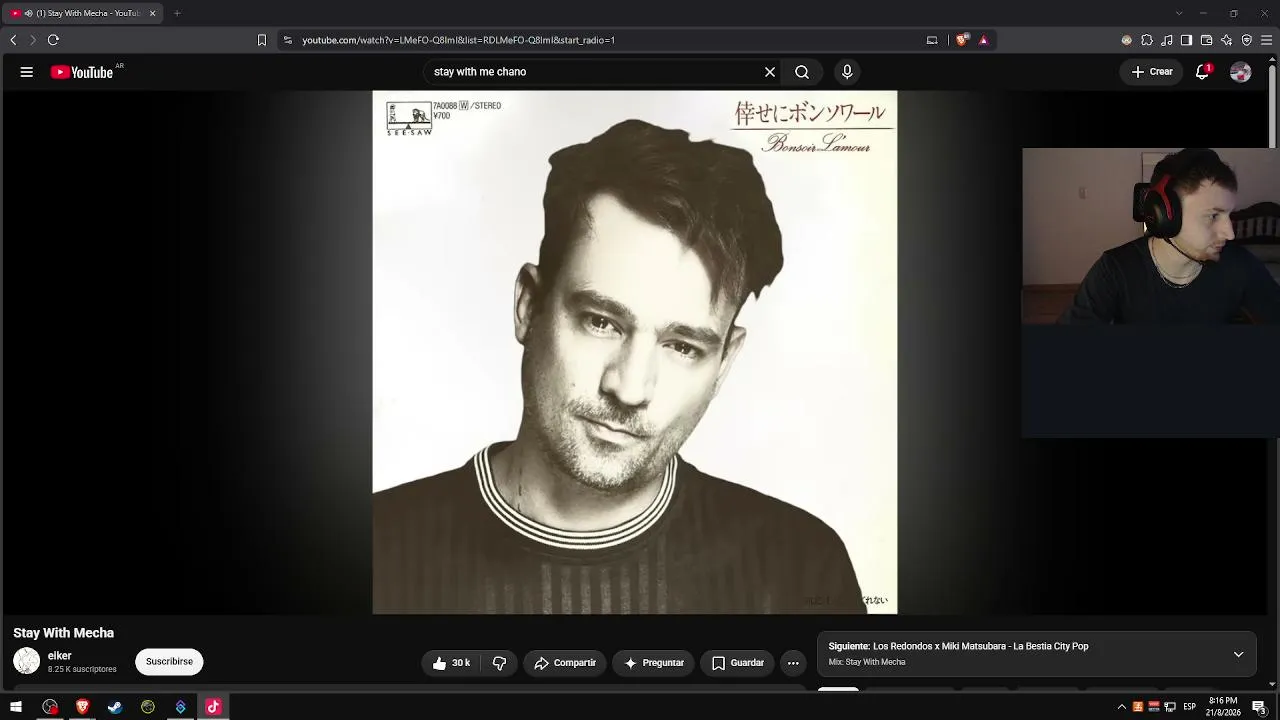Open the clock showing 8:16 PM
The height and width of the screenshot is (720, 1280).
1223,707
